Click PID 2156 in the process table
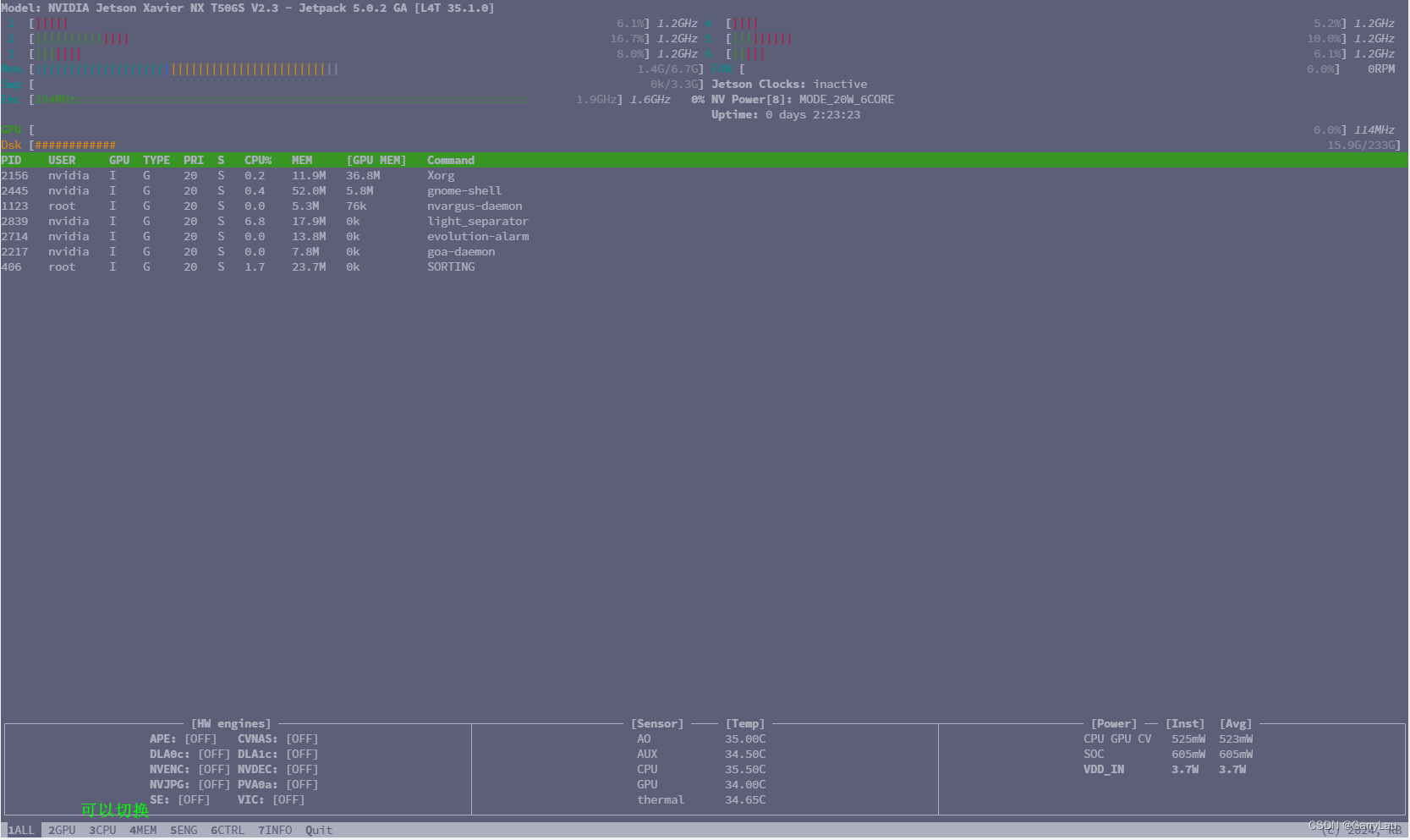 click(14, 175)
